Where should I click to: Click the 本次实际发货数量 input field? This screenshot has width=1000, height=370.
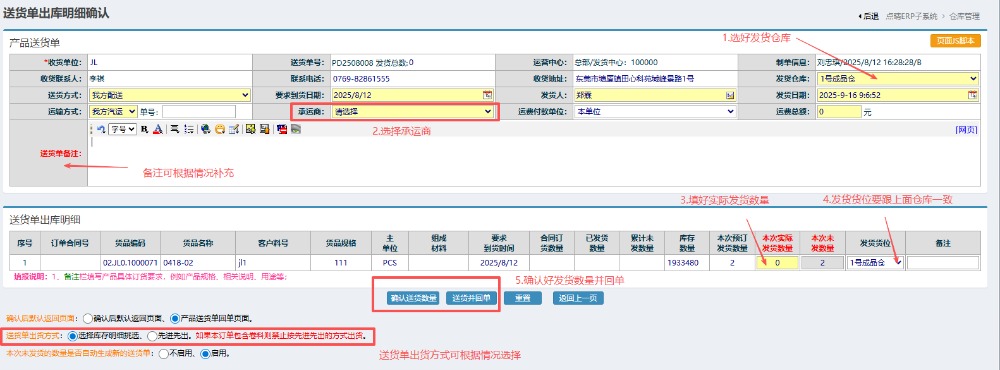tap(777, 263)
